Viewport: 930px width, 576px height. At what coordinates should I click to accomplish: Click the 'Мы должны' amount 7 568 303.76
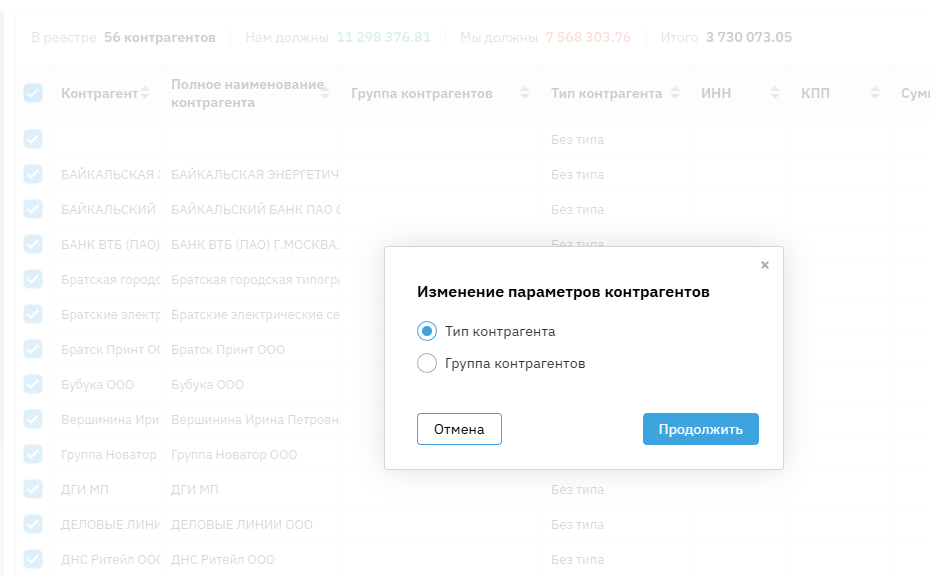pyautogui.click(x=588, y=37)
